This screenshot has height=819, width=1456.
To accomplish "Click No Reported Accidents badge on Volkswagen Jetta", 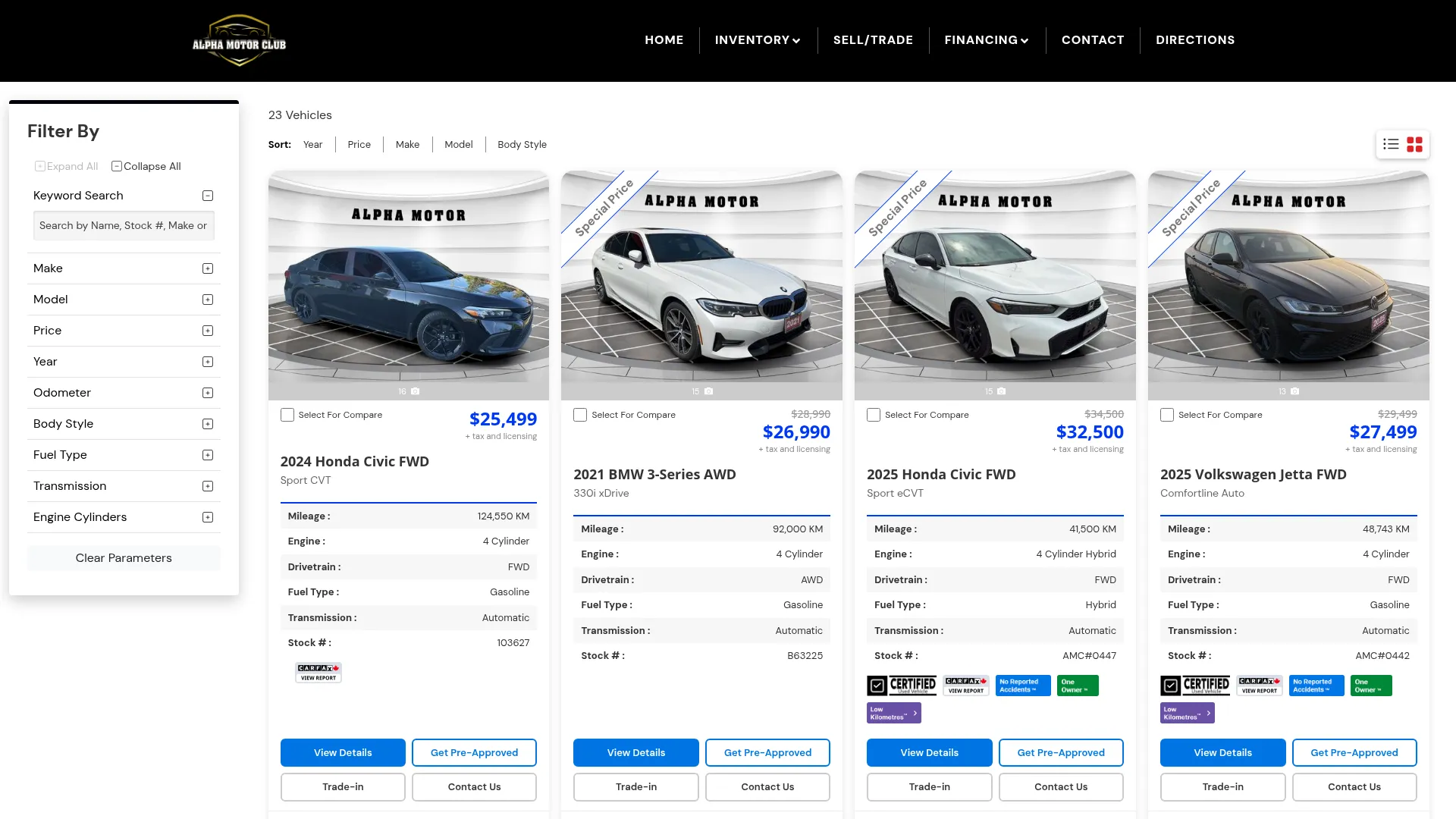I will pyautogui.click(x=1316, y=686).
